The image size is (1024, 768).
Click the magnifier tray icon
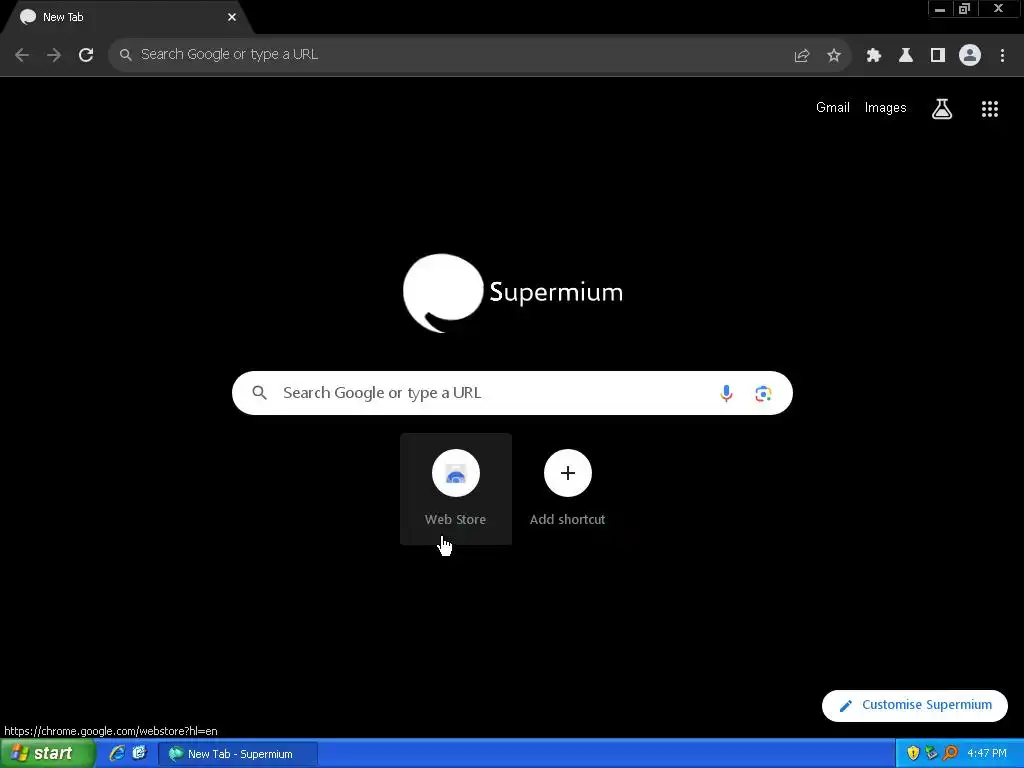(950, 754)
